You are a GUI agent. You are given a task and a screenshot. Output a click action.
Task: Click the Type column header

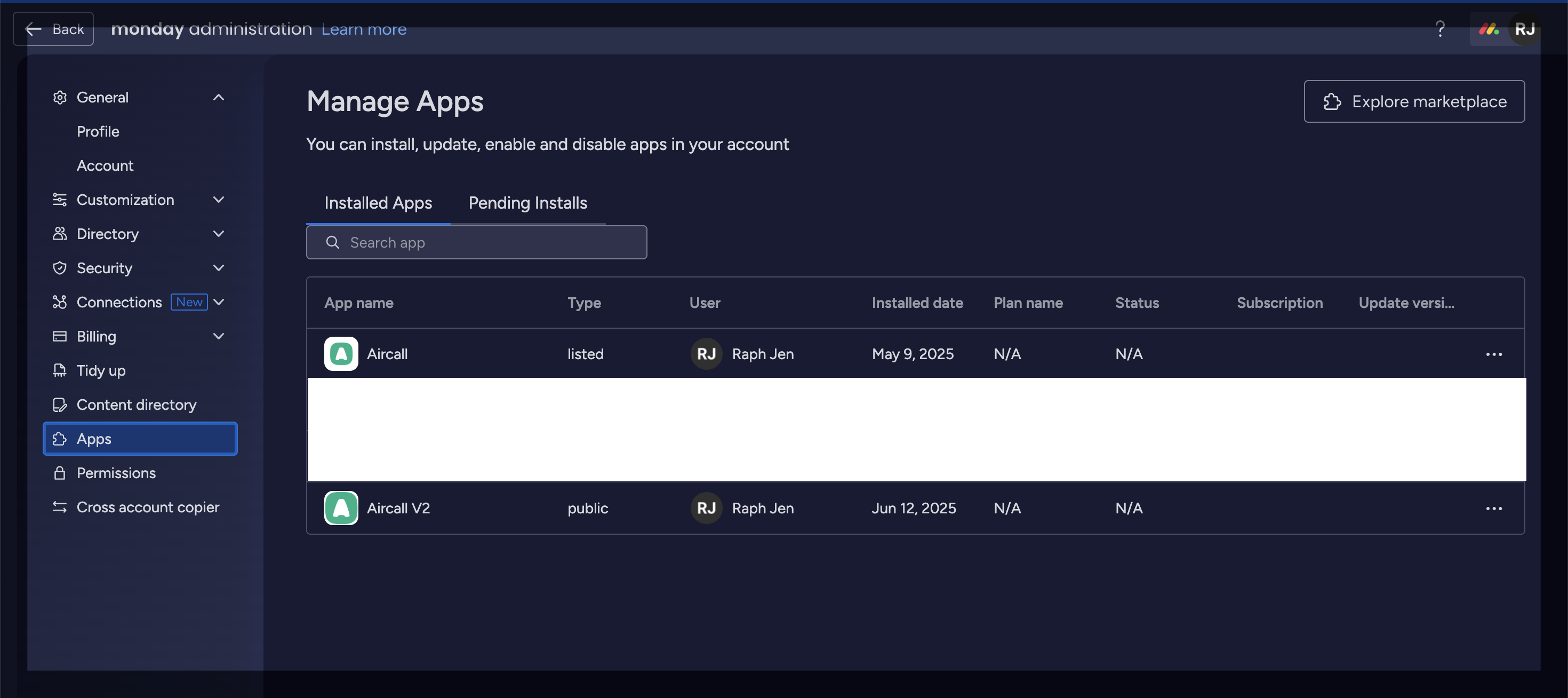585,303
